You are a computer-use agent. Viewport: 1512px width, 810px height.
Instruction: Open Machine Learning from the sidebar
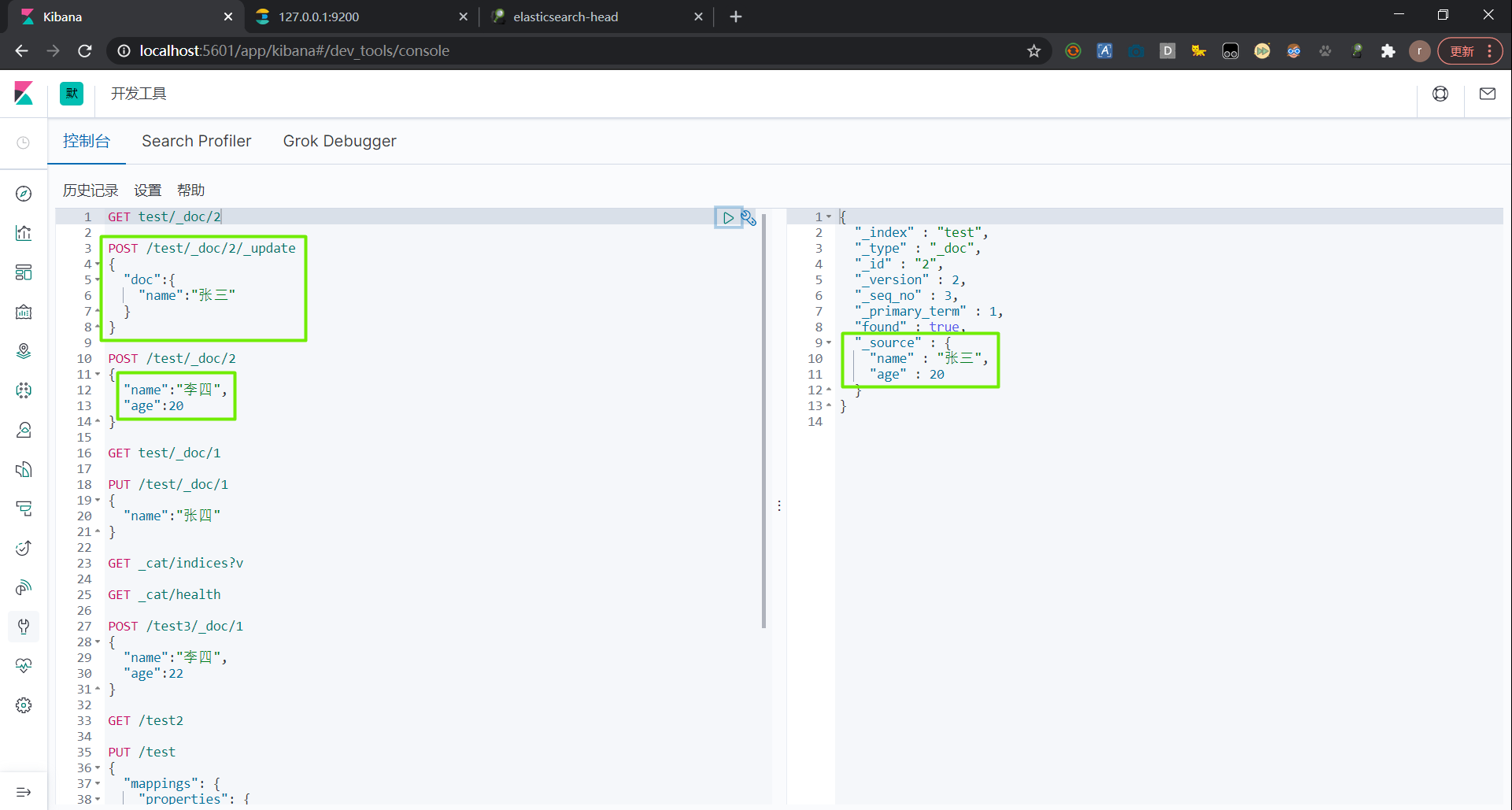(x=24, y=390)
